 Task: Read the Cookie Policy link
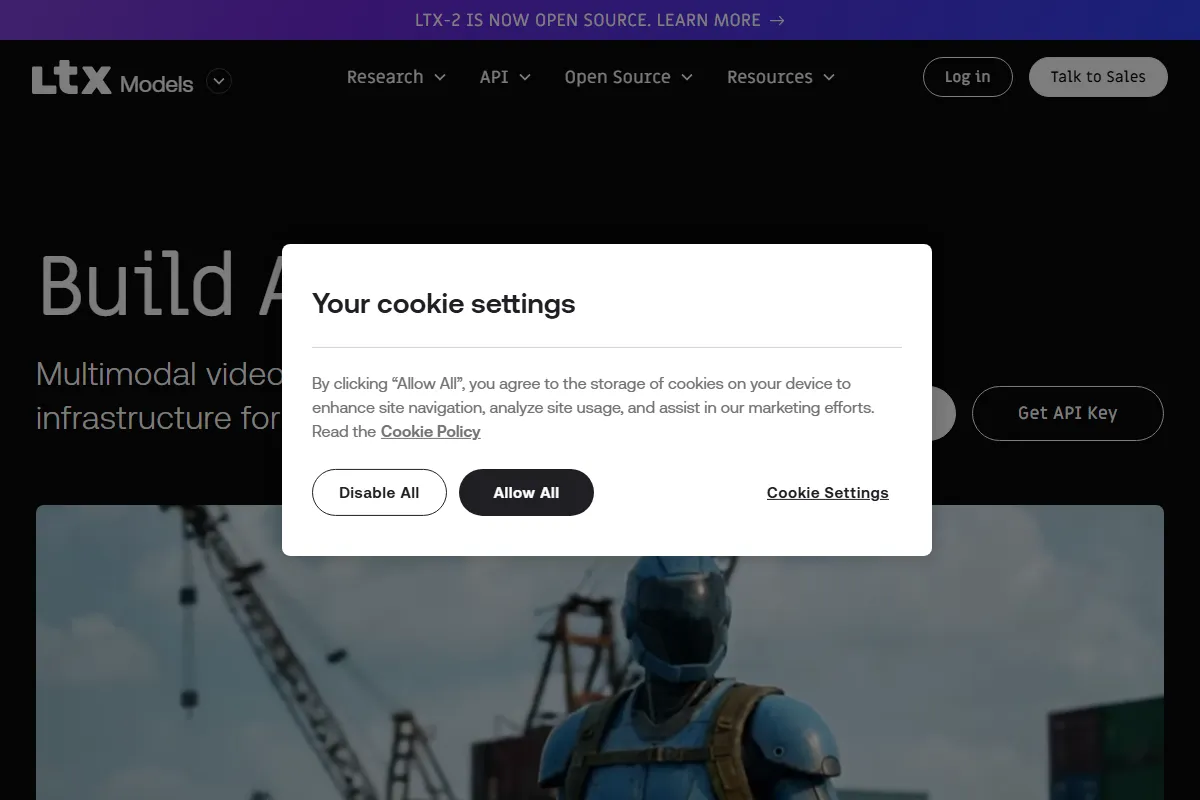click(430, 431)
